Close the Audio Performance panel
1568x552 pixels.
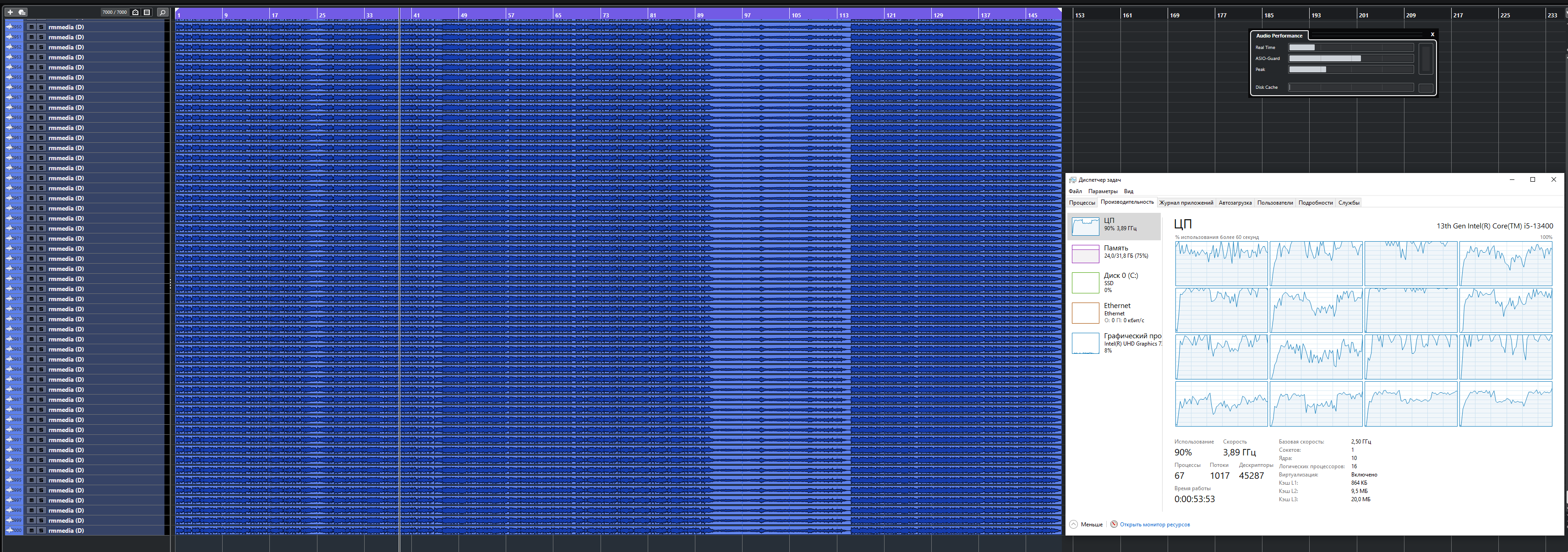[x=1432, y=35]
